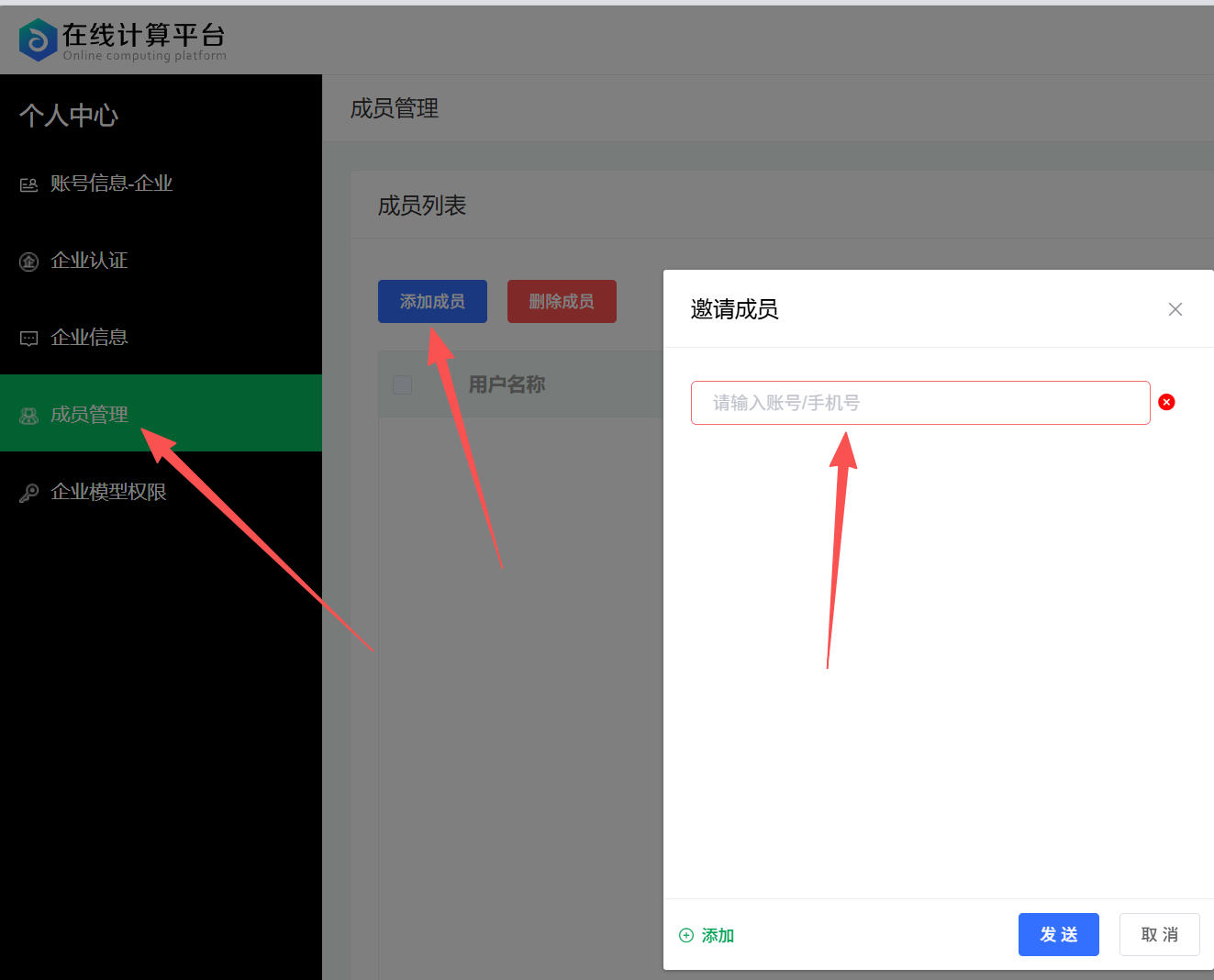Click the key icon for 企业模型权限
The height and width of the screenshot is (980, 1214).
pos(29,493)
